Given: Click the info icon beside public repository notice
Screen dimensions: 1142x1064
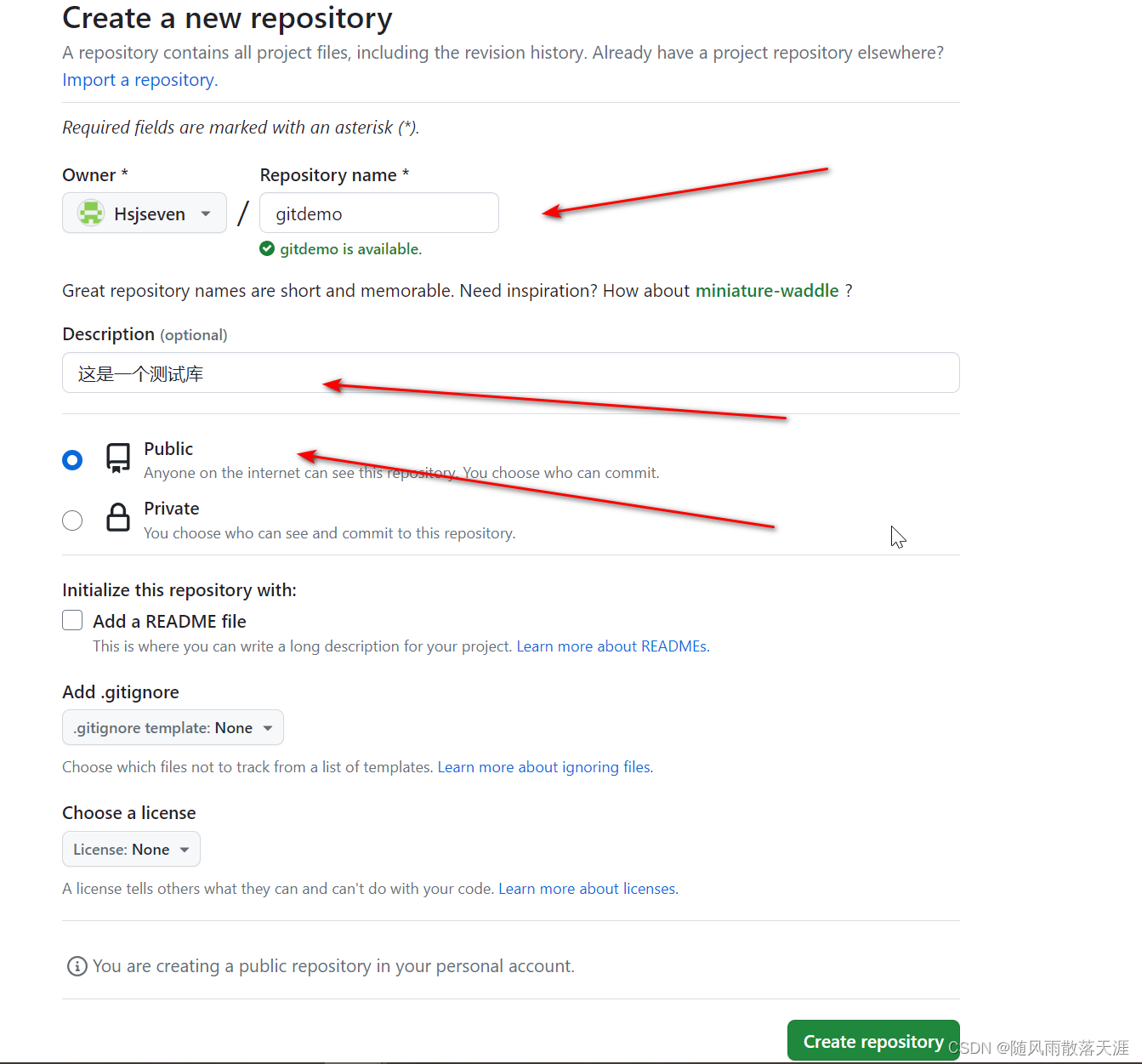Looking at the screenshot, I should (77, 966).
